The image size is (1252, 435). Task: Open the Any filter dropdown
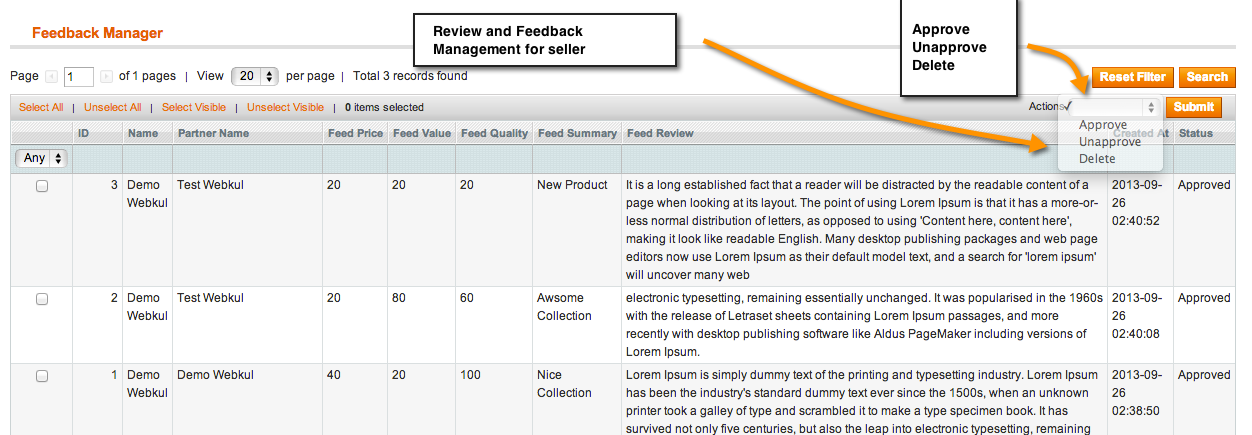tap(41, 158)
